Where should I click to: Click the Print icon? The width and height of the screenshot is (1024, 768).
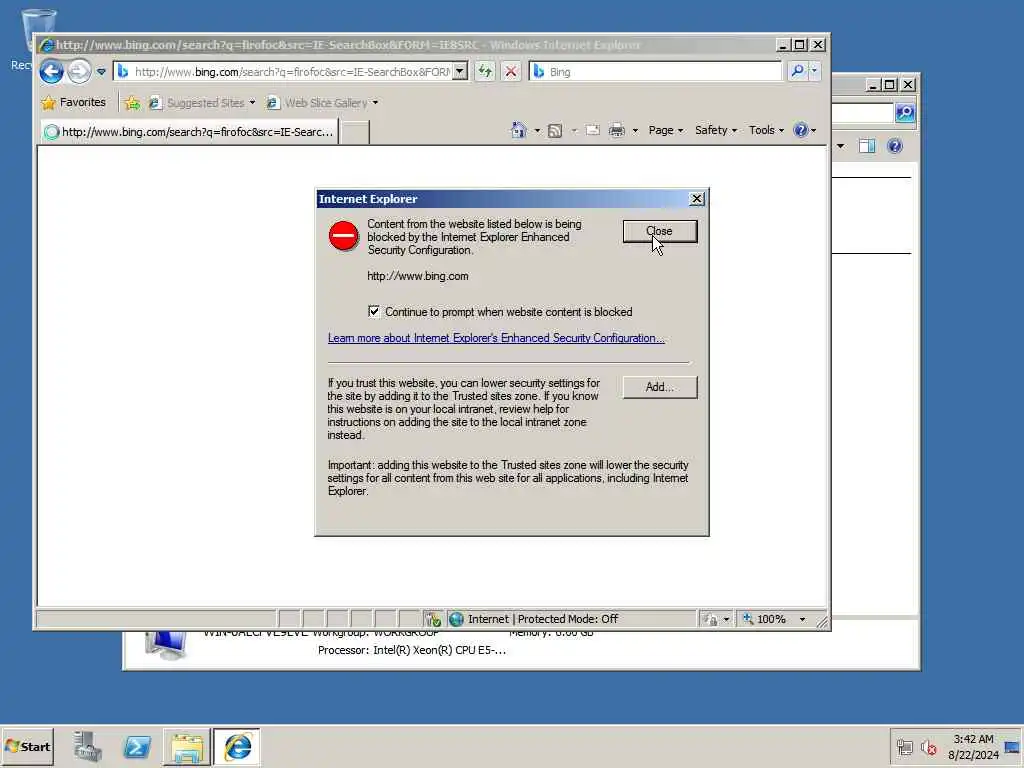tap(616, 130)
